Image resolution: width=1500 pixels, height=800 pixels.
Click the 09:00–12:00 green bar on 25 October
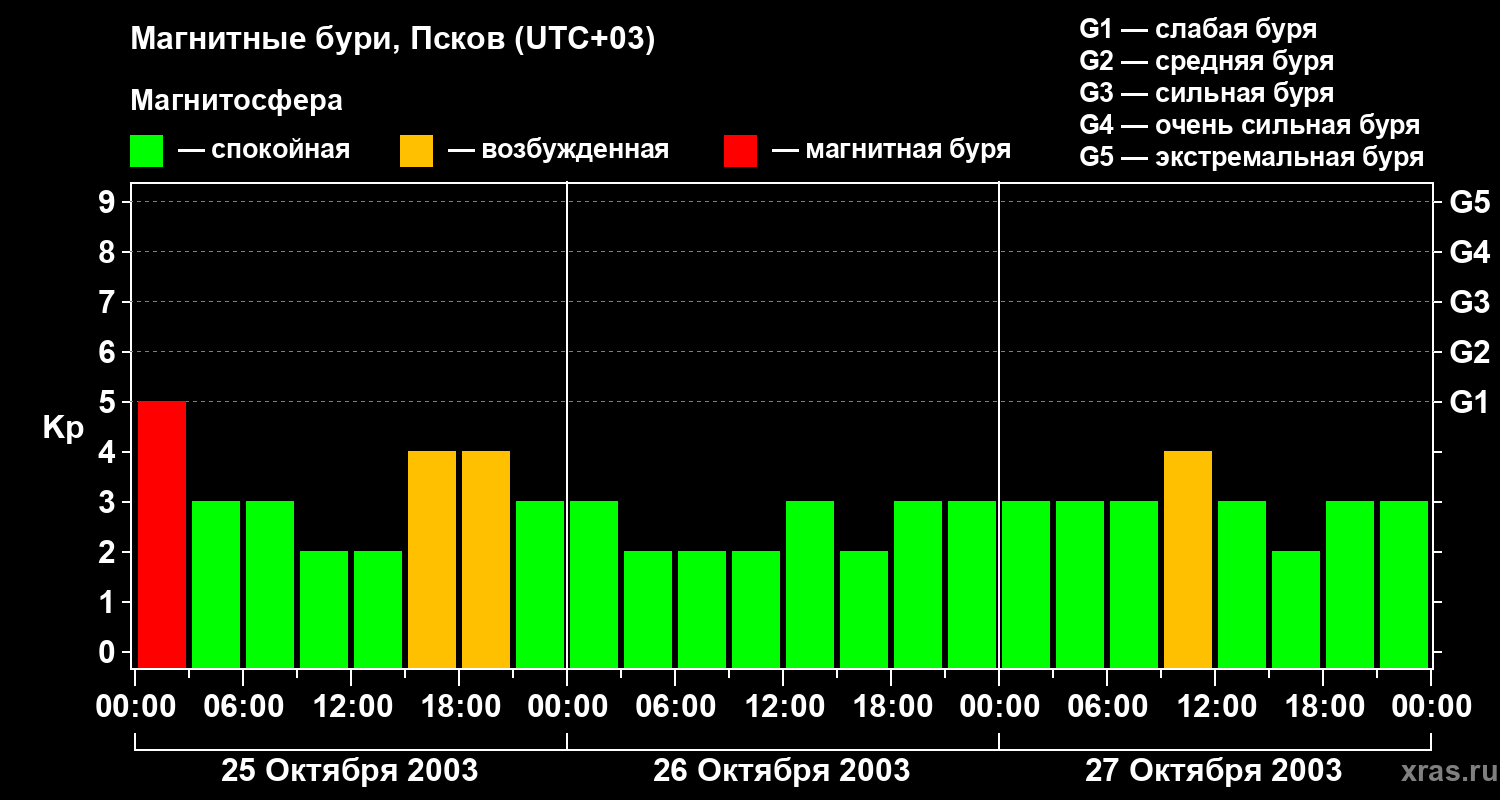(324, 610)
